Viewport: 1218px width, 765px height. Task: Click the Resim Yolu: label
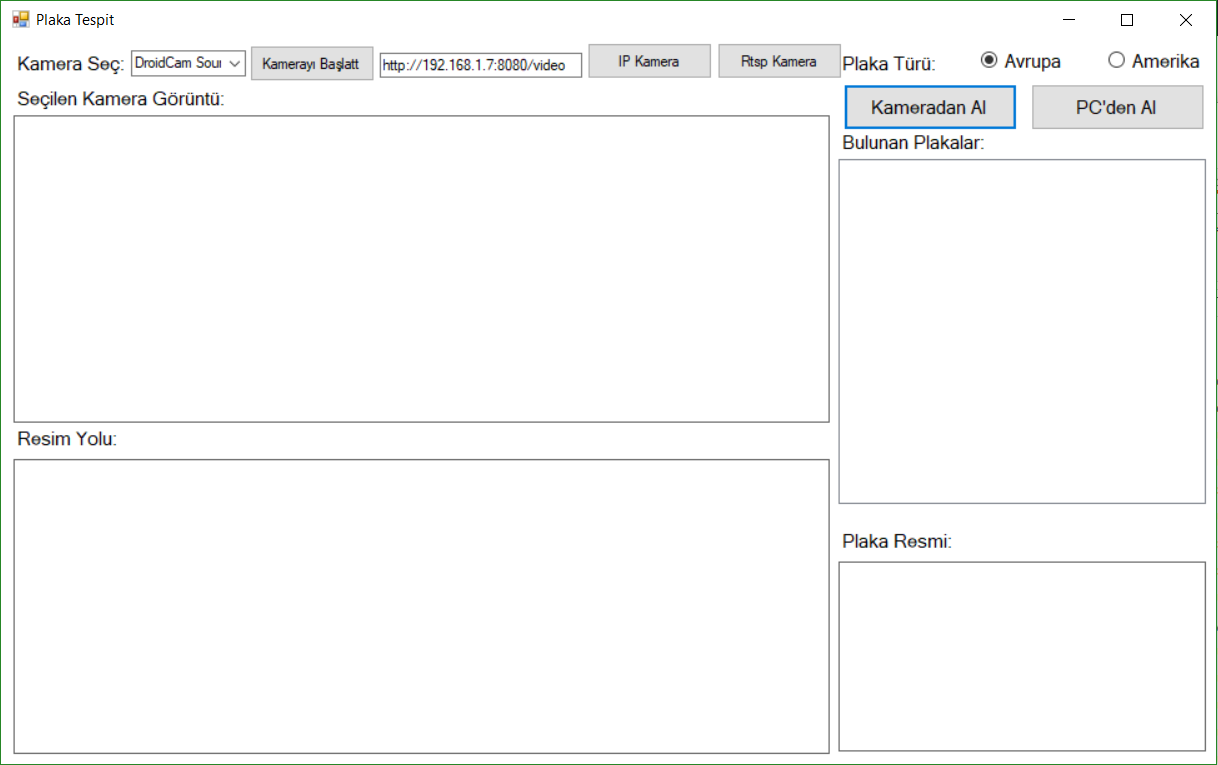[x=68, y=438]
